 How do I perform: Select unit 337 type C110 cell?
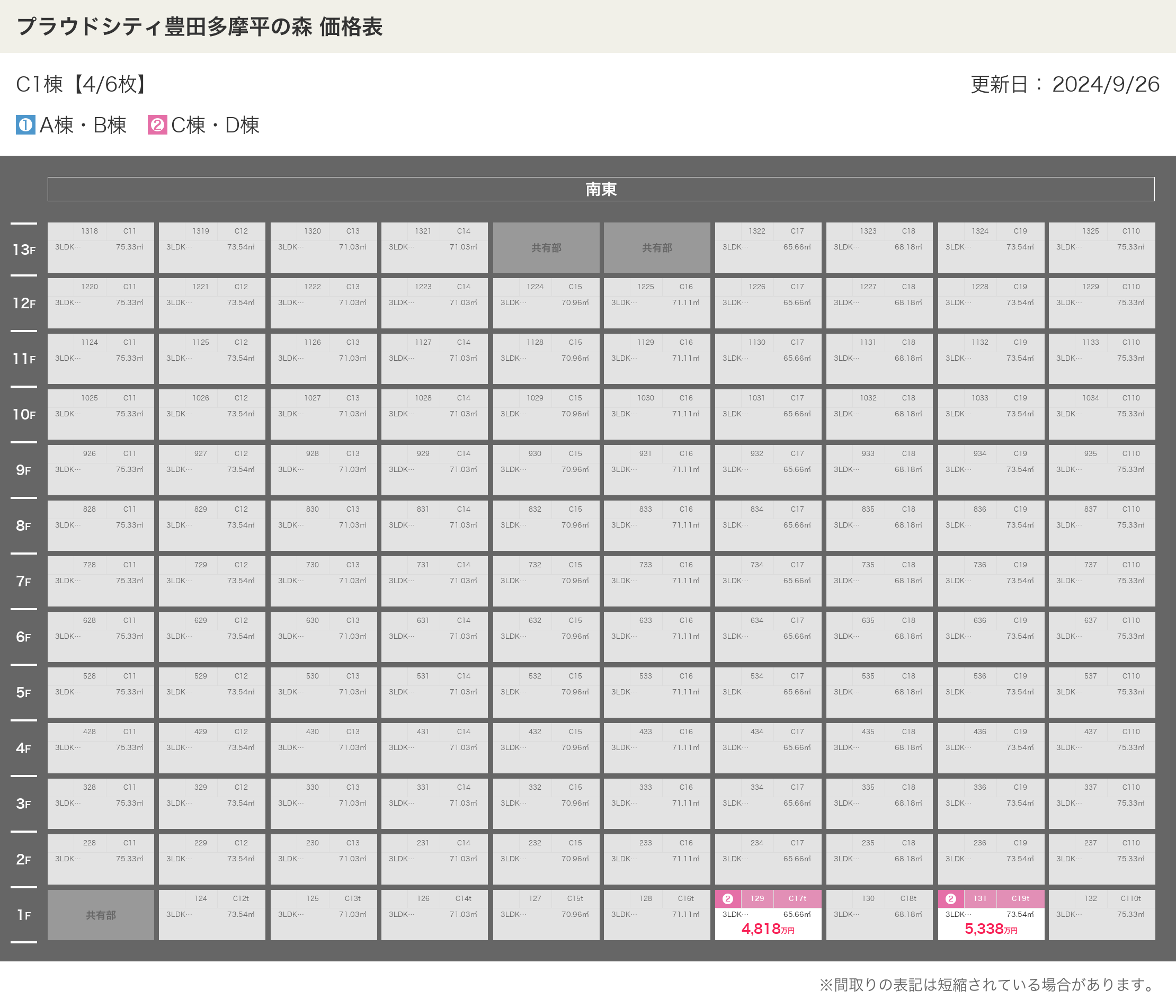pos(1102,804)
